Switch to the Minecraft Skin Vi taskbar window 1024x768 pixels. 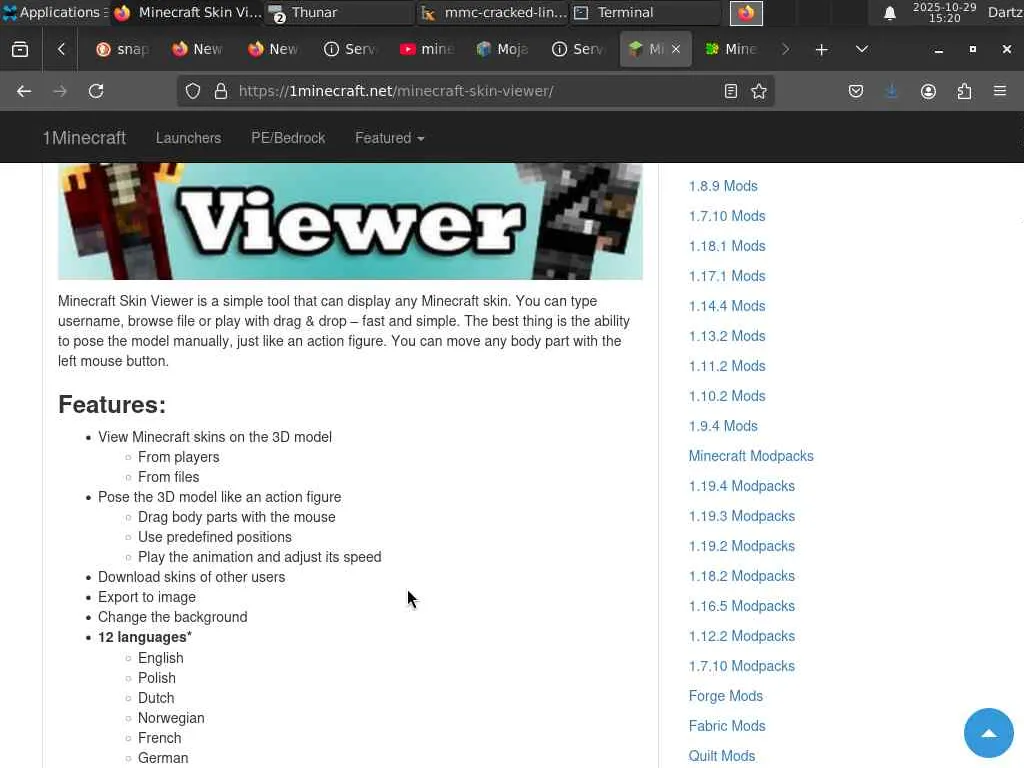(x=187, y=12)
